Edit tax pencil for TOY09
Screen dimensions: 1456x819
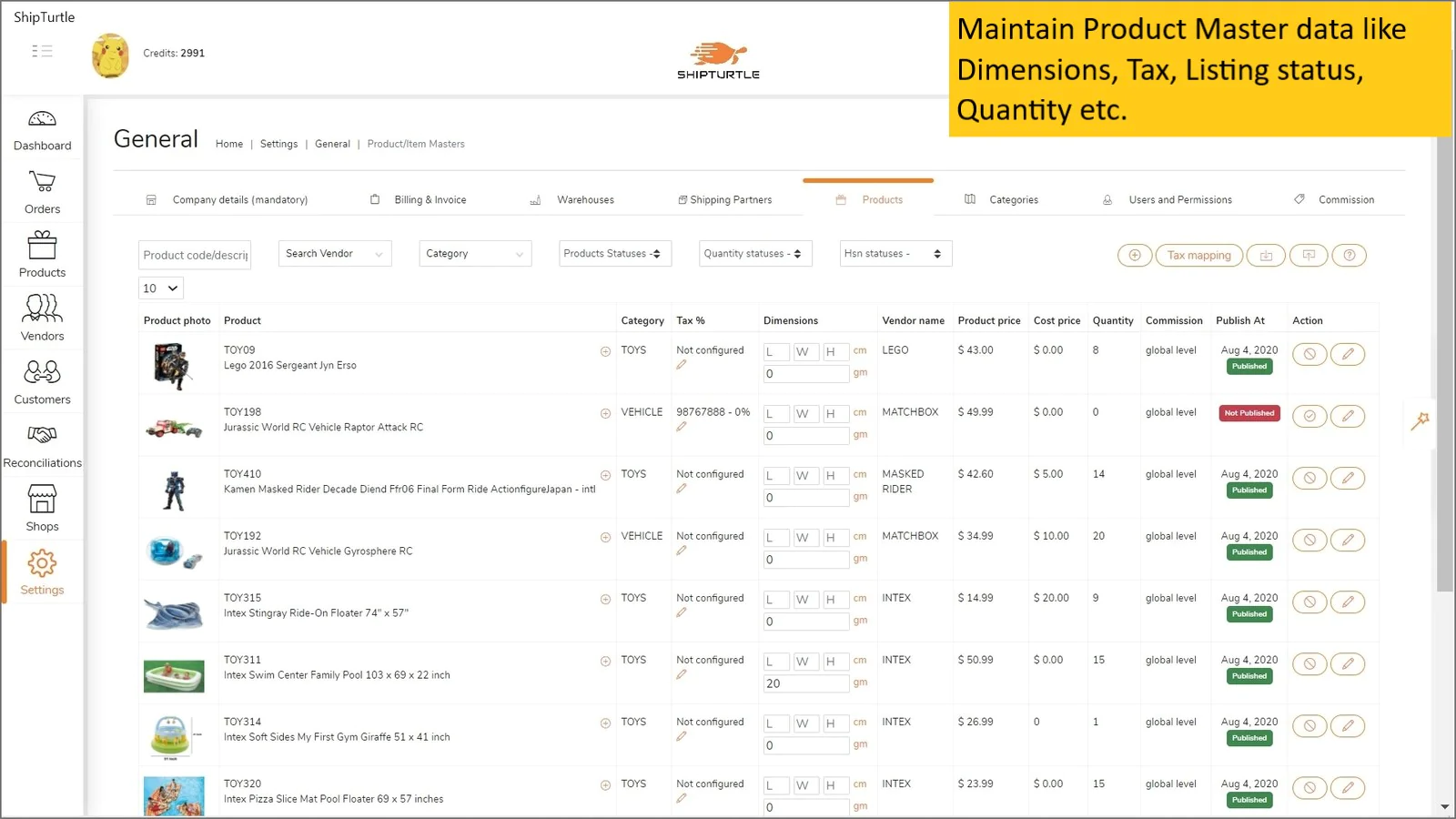point(681,365)
